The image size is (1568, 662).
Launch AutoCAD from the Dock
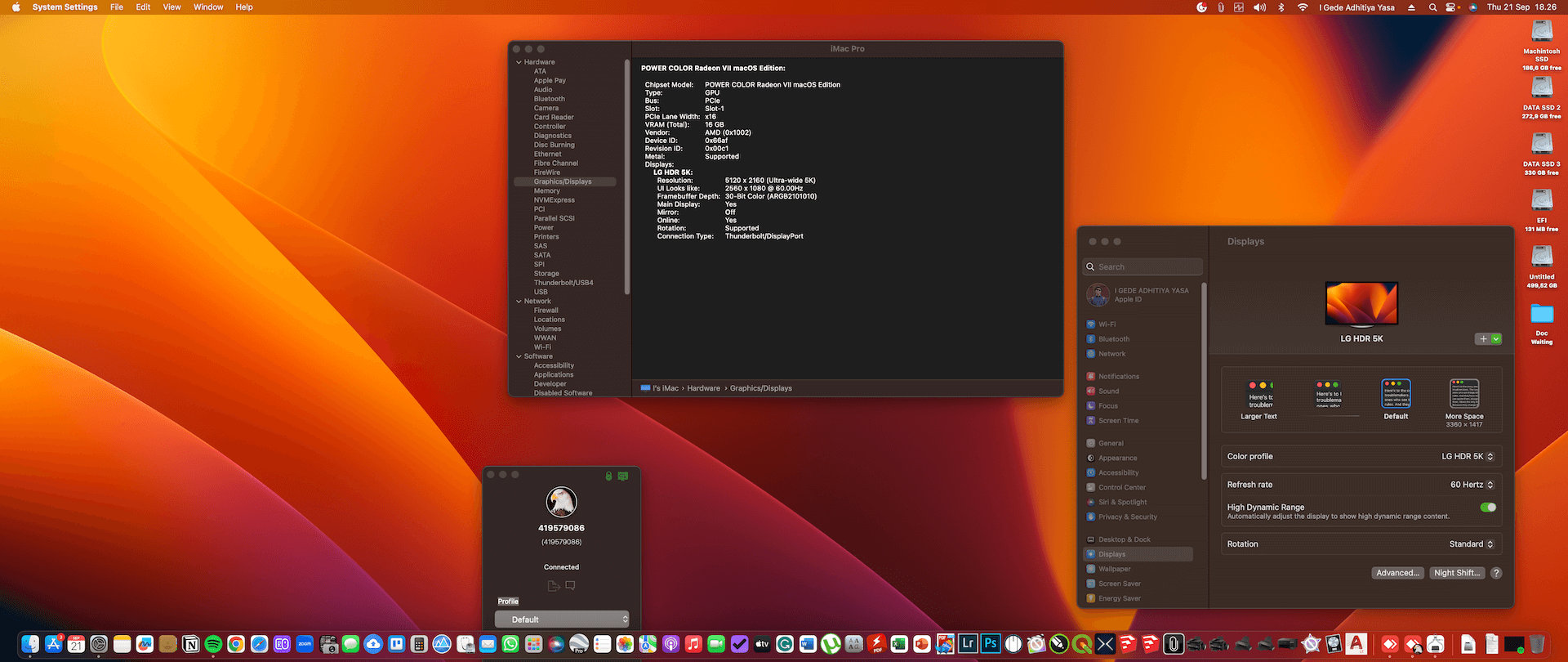[1356, 644]
